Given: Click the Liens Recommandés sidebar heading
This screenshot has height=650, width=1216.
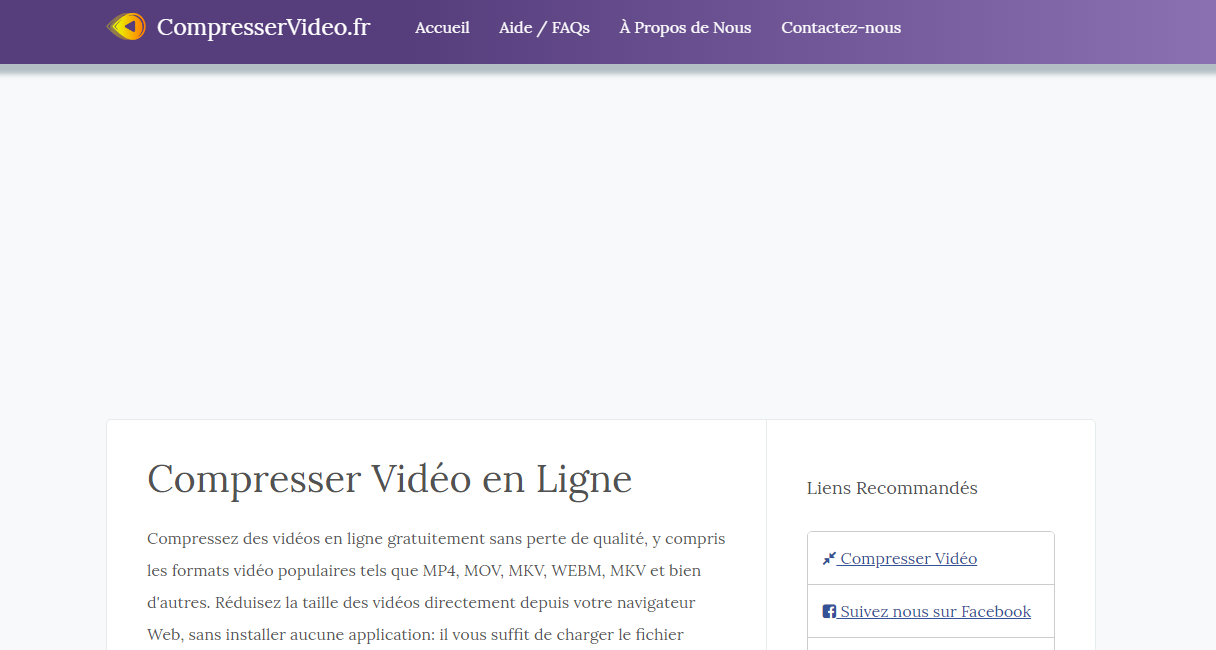Looking at the screenshot, I should [892, 488].
